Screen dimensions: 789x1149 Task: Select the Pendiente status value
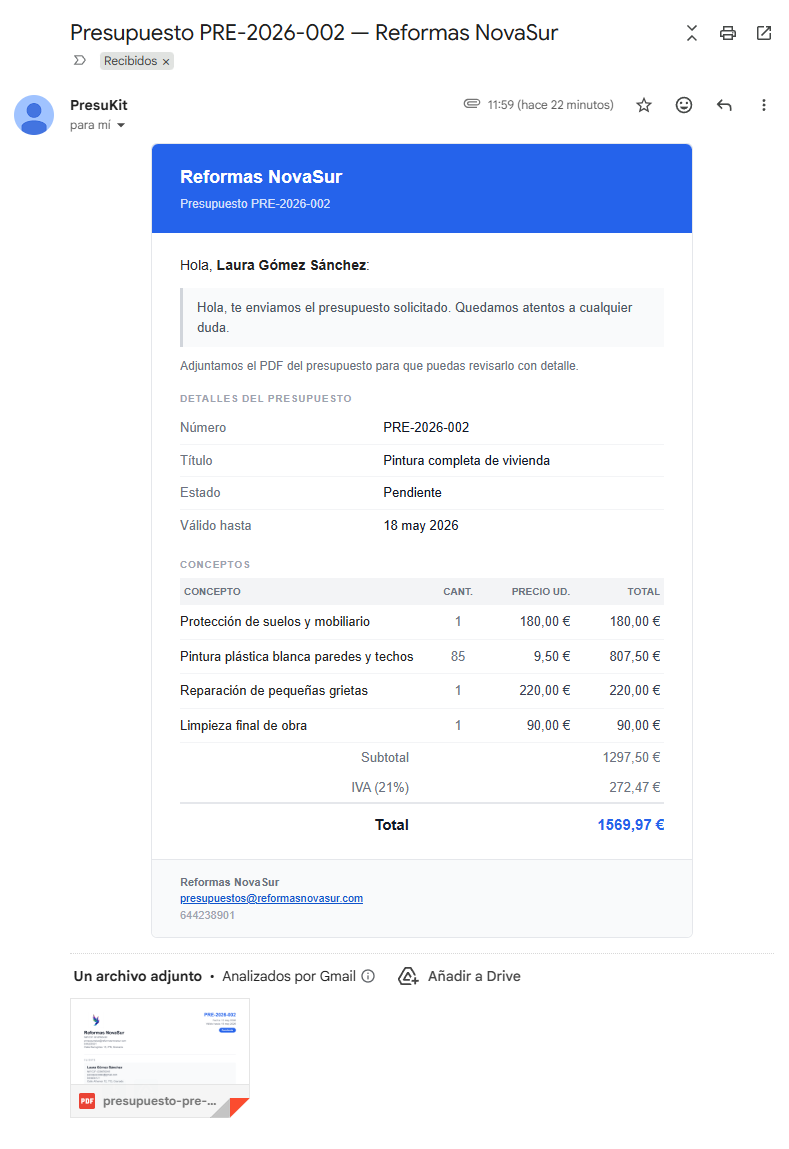pyautogui.click(x=412, y=492)
